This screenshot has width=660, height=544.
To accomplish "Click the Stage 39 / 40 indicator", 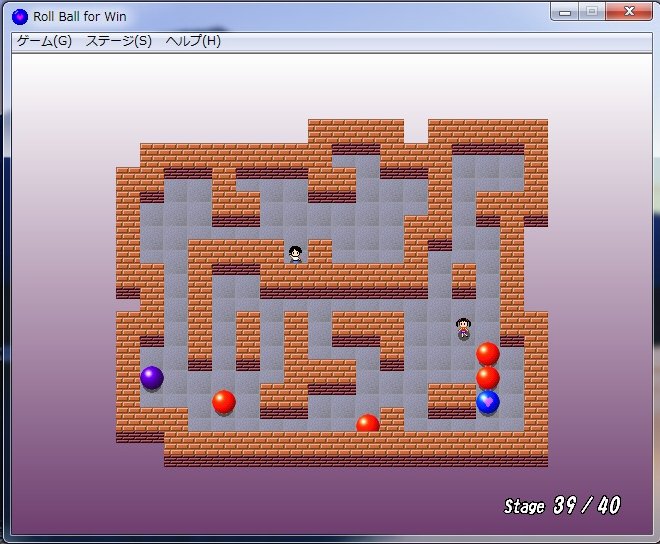I will pos(561,506).
